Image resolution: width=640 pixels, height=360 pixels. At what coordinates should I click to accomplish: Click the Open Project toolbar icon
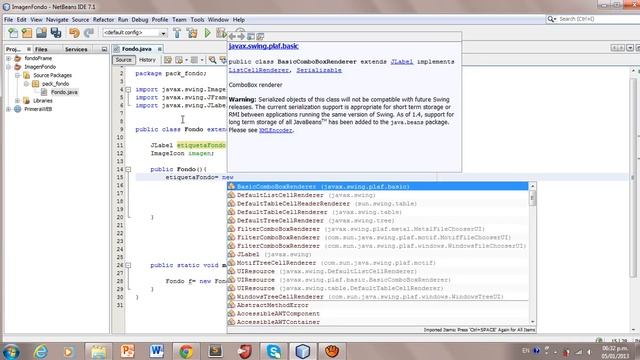click(x=41, y=33)
